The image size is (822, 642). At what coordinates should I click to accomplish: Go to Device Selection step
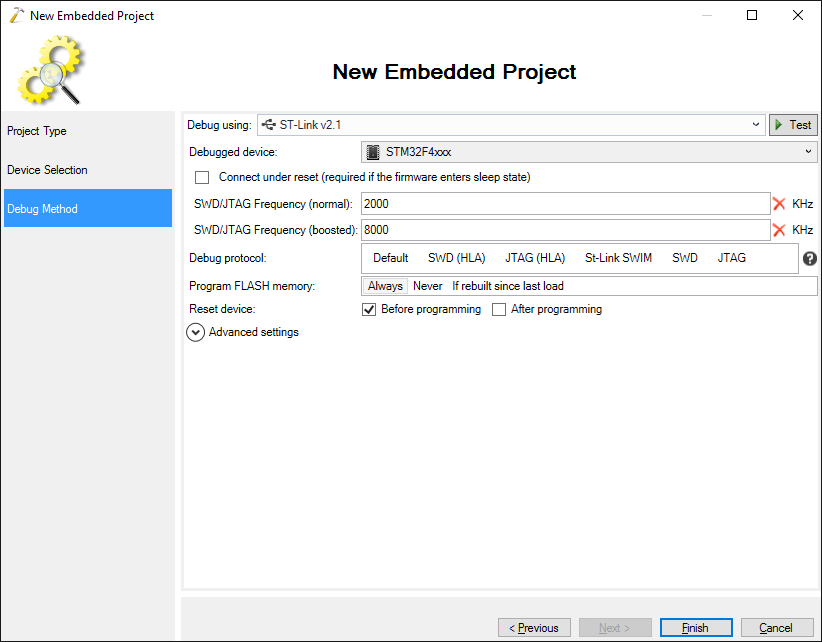click(88, 170)
